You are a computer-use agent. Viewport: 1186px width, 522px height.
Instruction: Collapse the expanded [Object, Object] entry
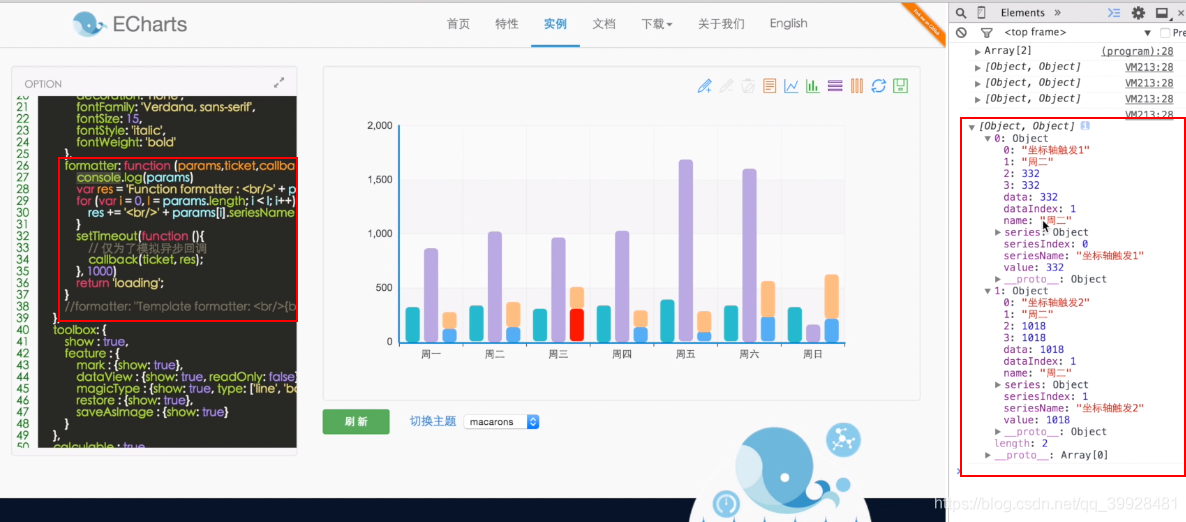pyautogui.click(x=971, y=127)
